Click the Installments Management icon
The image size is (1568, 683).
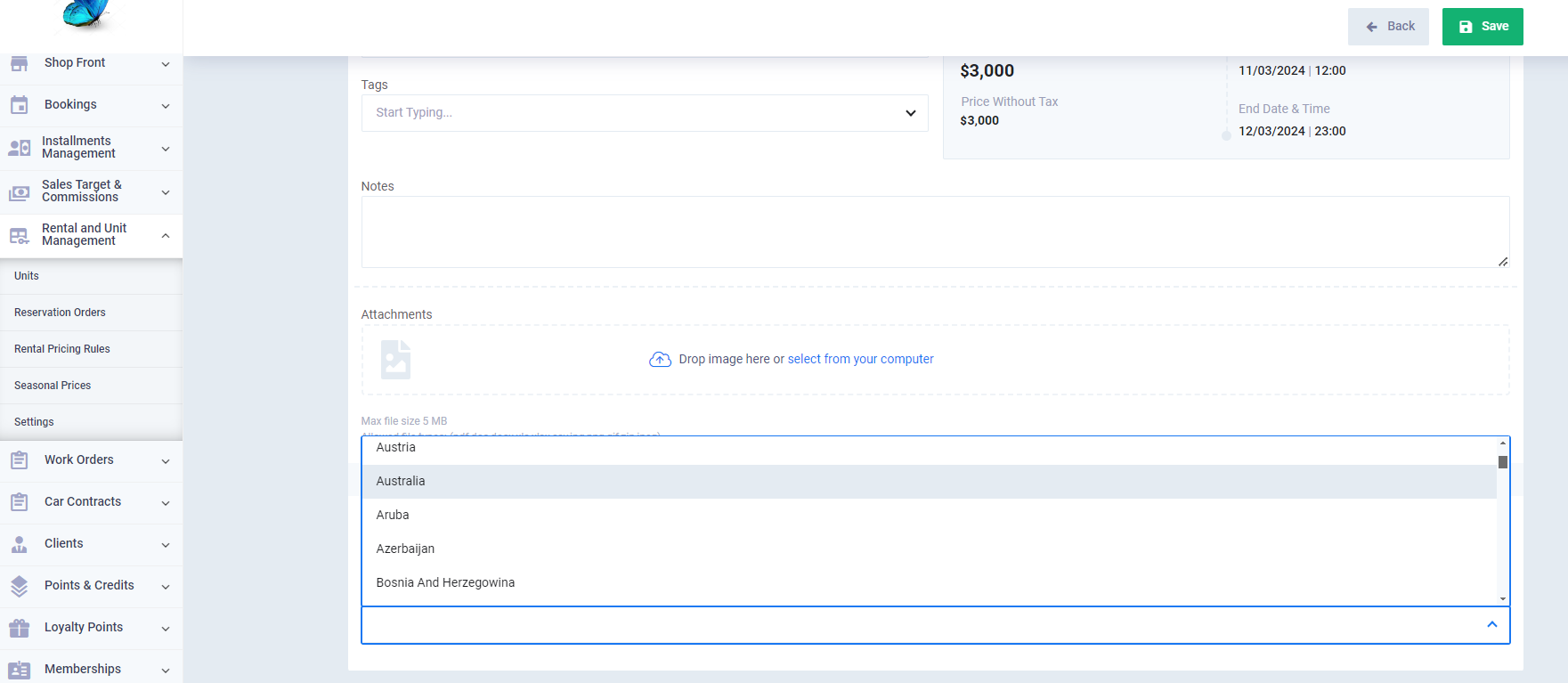coord(19,148)
